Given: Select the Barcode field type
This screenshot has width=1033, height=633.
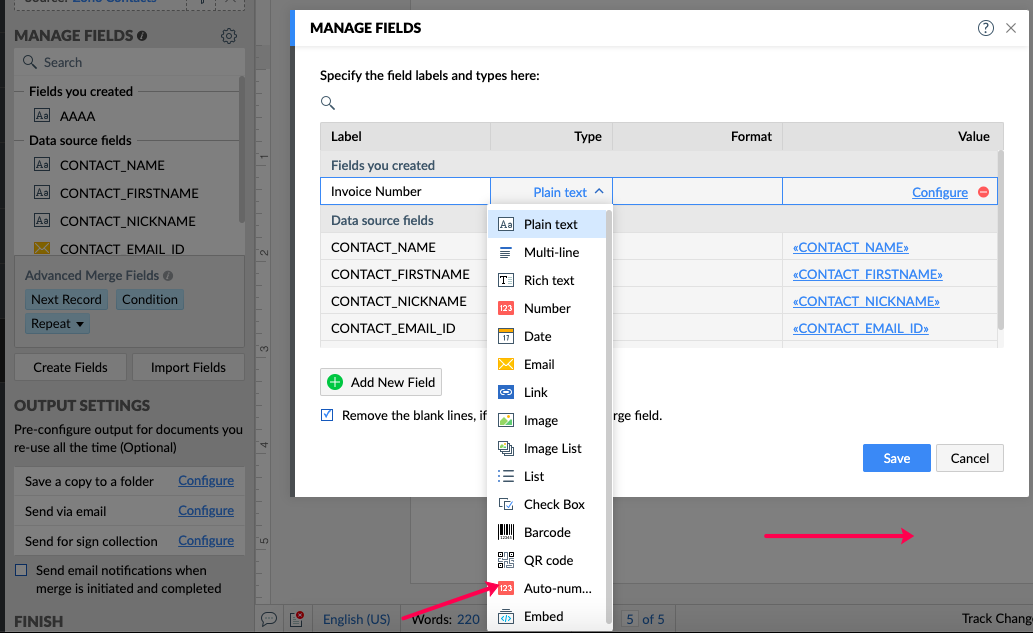Looking at the screenshot, I should click(547, 532).
